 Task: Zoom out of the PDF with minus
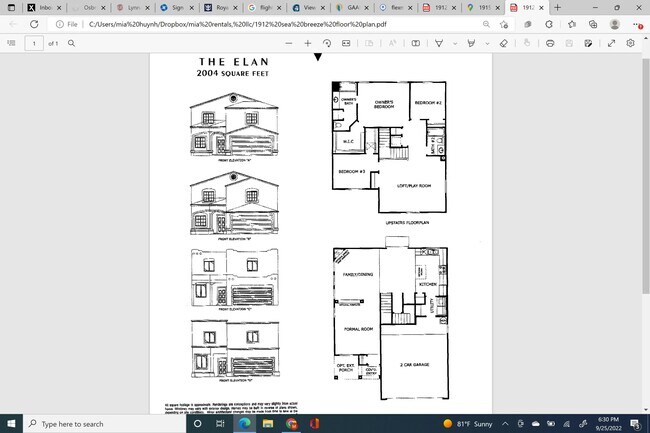[289, 43]
